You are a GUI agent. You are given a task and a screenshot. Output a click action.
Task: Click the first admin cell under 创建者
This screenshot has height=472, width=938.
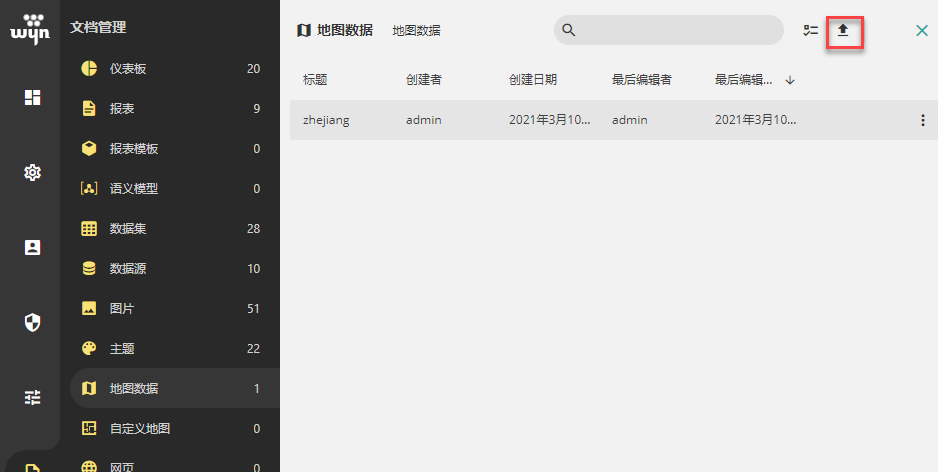point(424,120)
